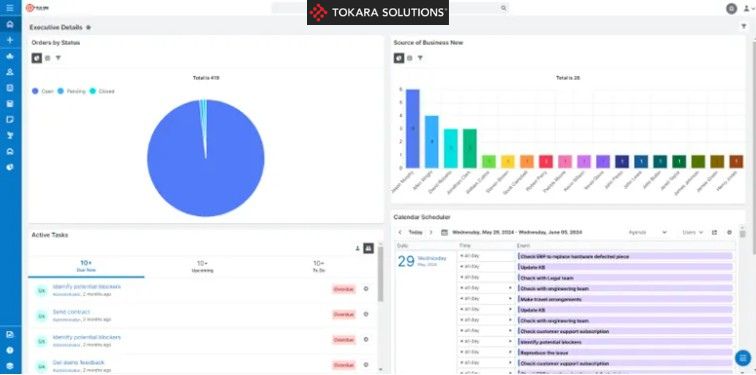This screenshot has height=375, width=756.
Task: Click the search field in the top bar
Action: pos(390,8)
